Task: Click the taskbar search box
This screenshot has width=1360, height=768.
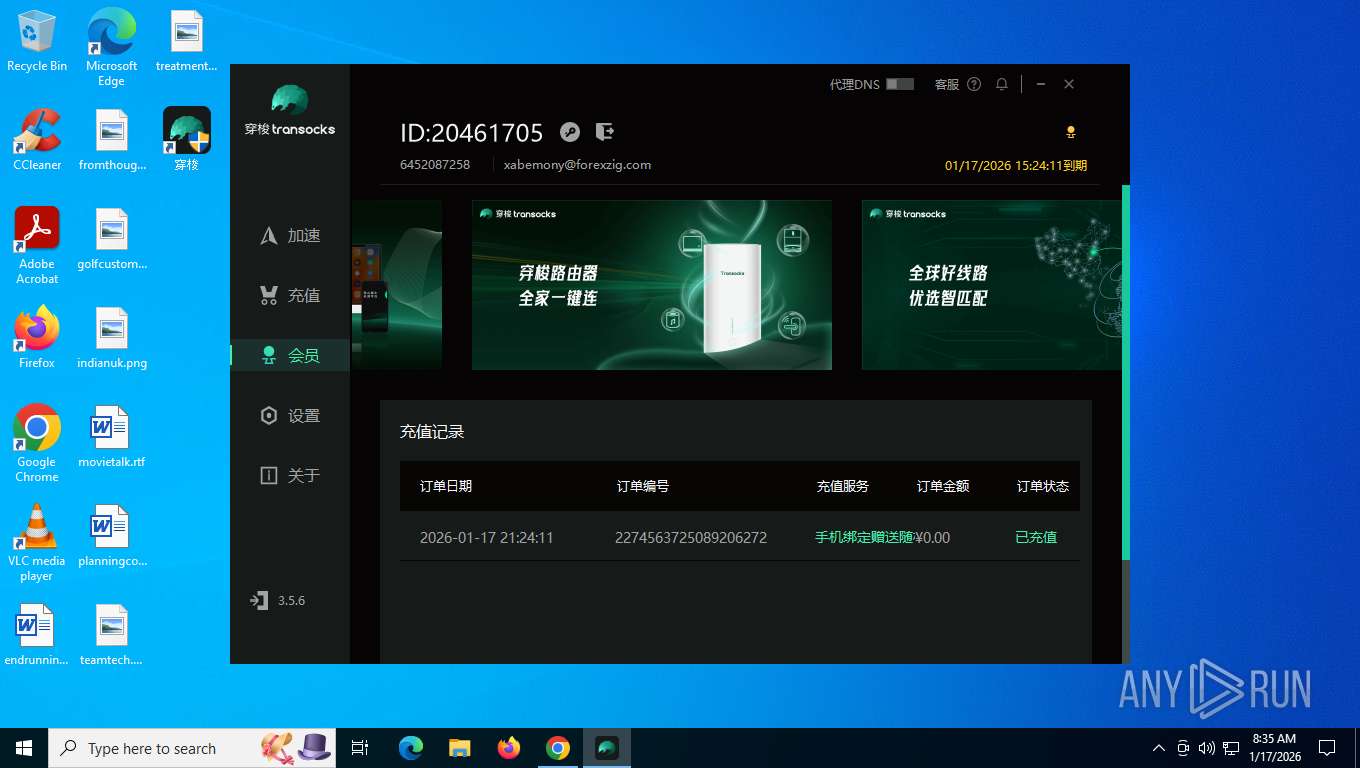Action: tap(194, 748)
